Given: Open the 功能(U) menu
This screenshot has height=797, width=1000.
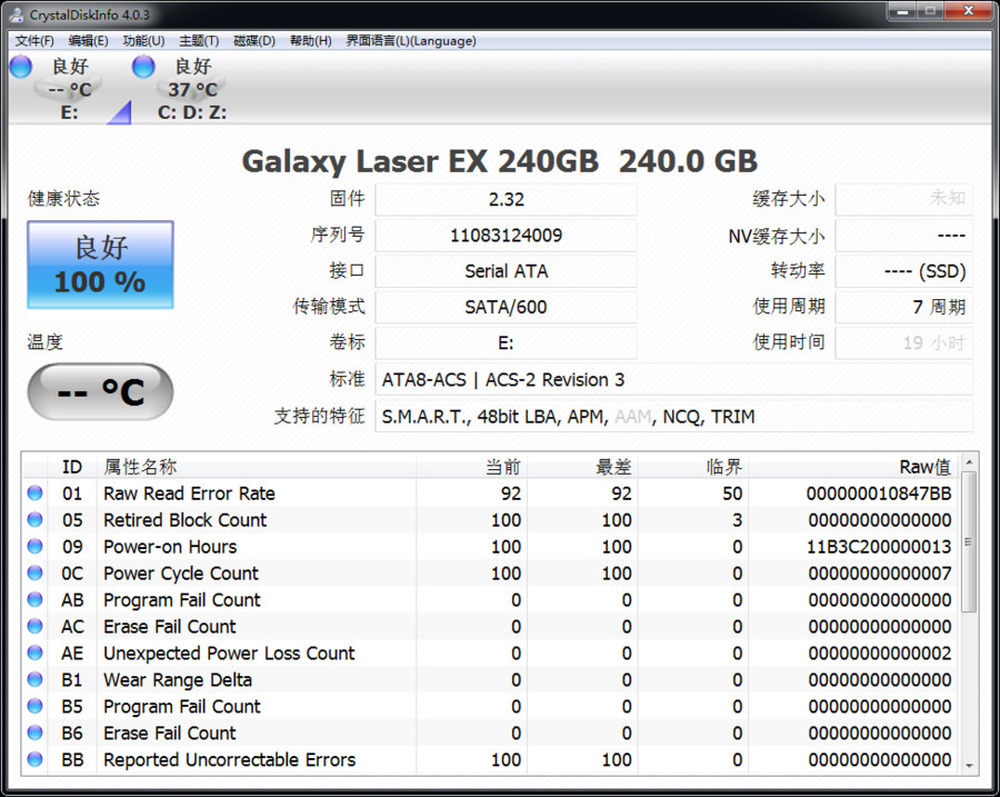Looking at the screenshot, I should coord(143,41).
